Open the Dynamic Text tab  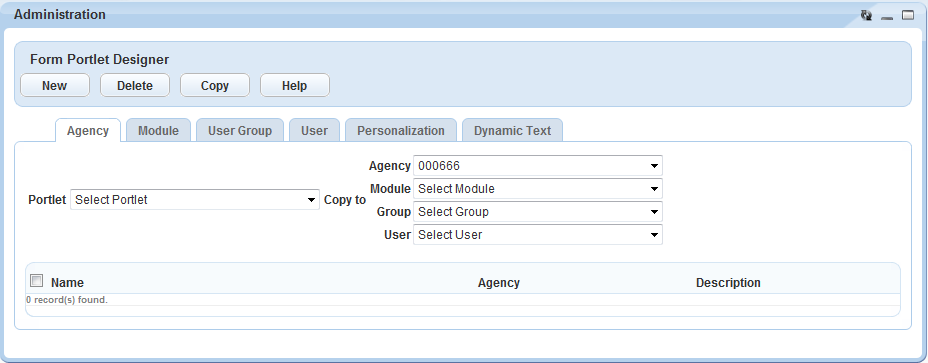tap(513, 131)
